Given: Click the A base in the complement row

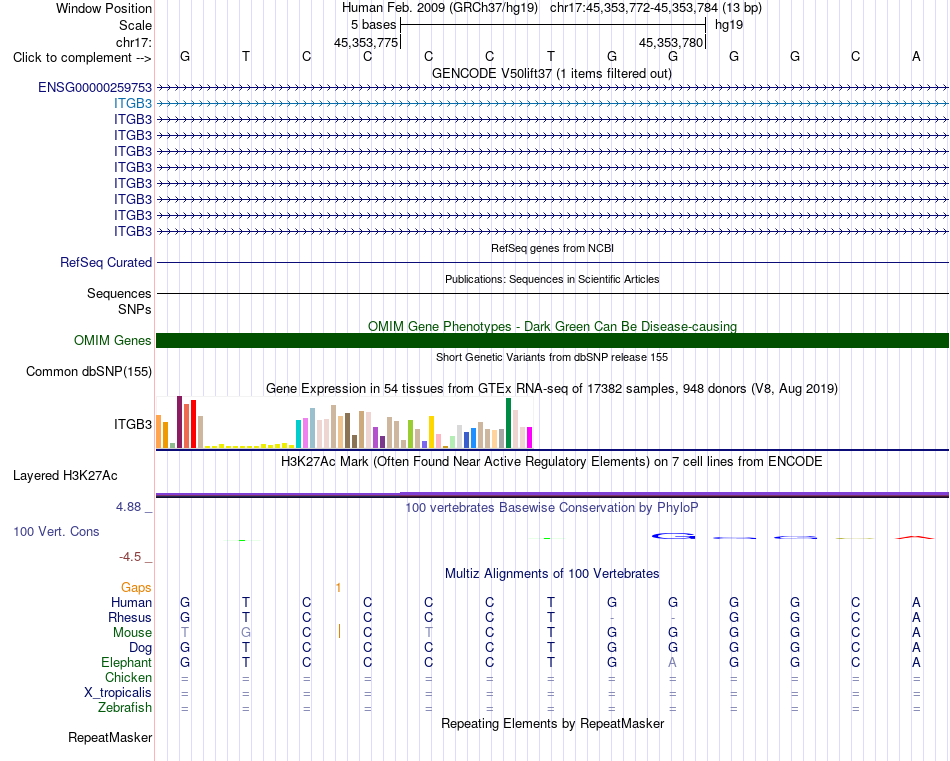Looking at the screenshot, I should pyautogui.click(x=916, y=56).
